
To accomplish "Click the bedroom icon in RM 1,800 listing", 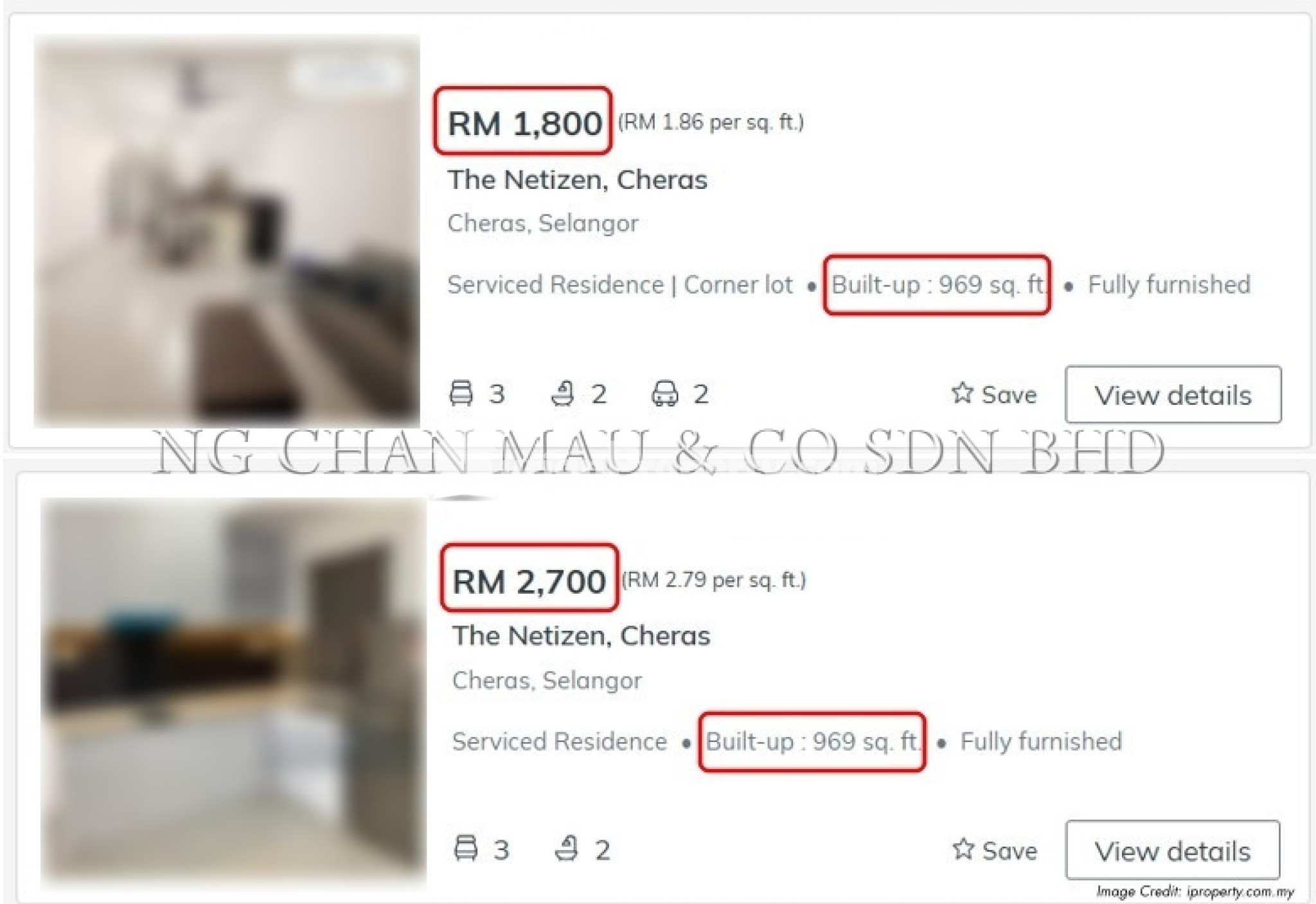I will click(x=461, y=393).
